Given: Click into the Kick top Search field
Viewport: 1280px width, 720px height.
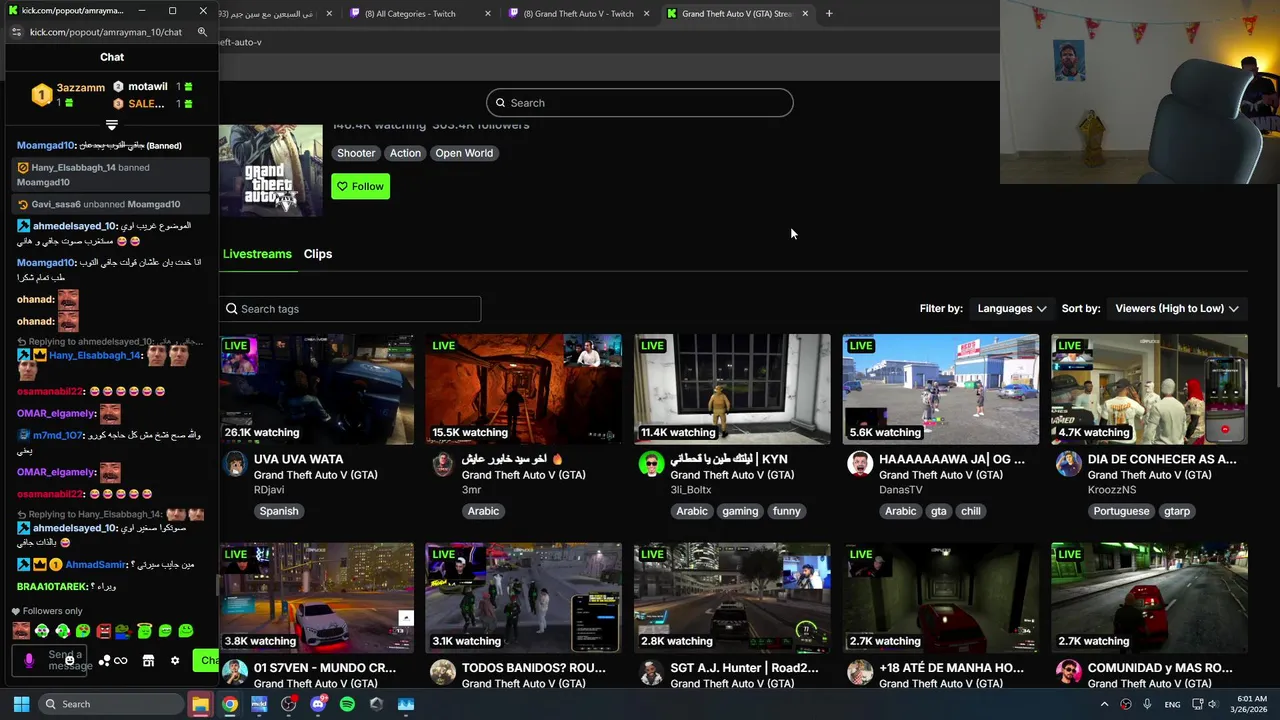Looking at the screenshot, I should [x=640, y=103].
